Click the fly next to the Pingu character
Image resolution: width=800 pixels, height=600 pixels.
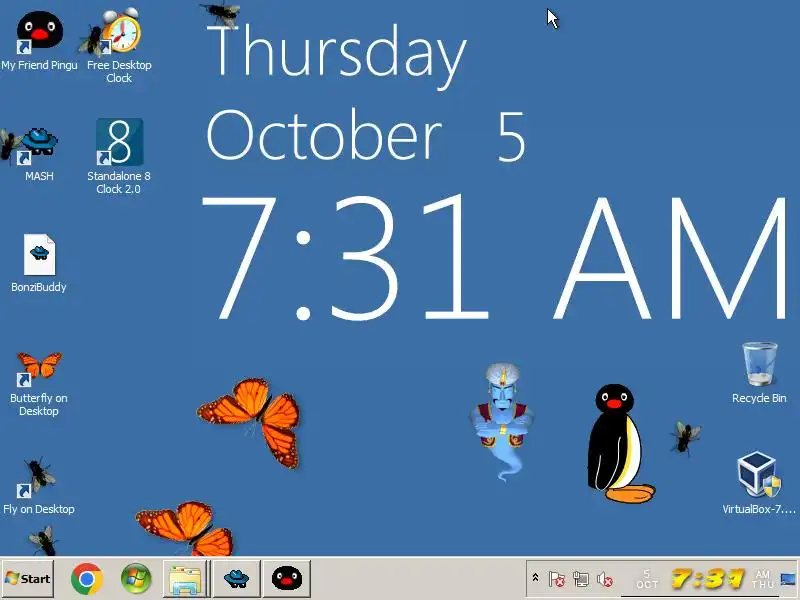(x=685, y=437)
